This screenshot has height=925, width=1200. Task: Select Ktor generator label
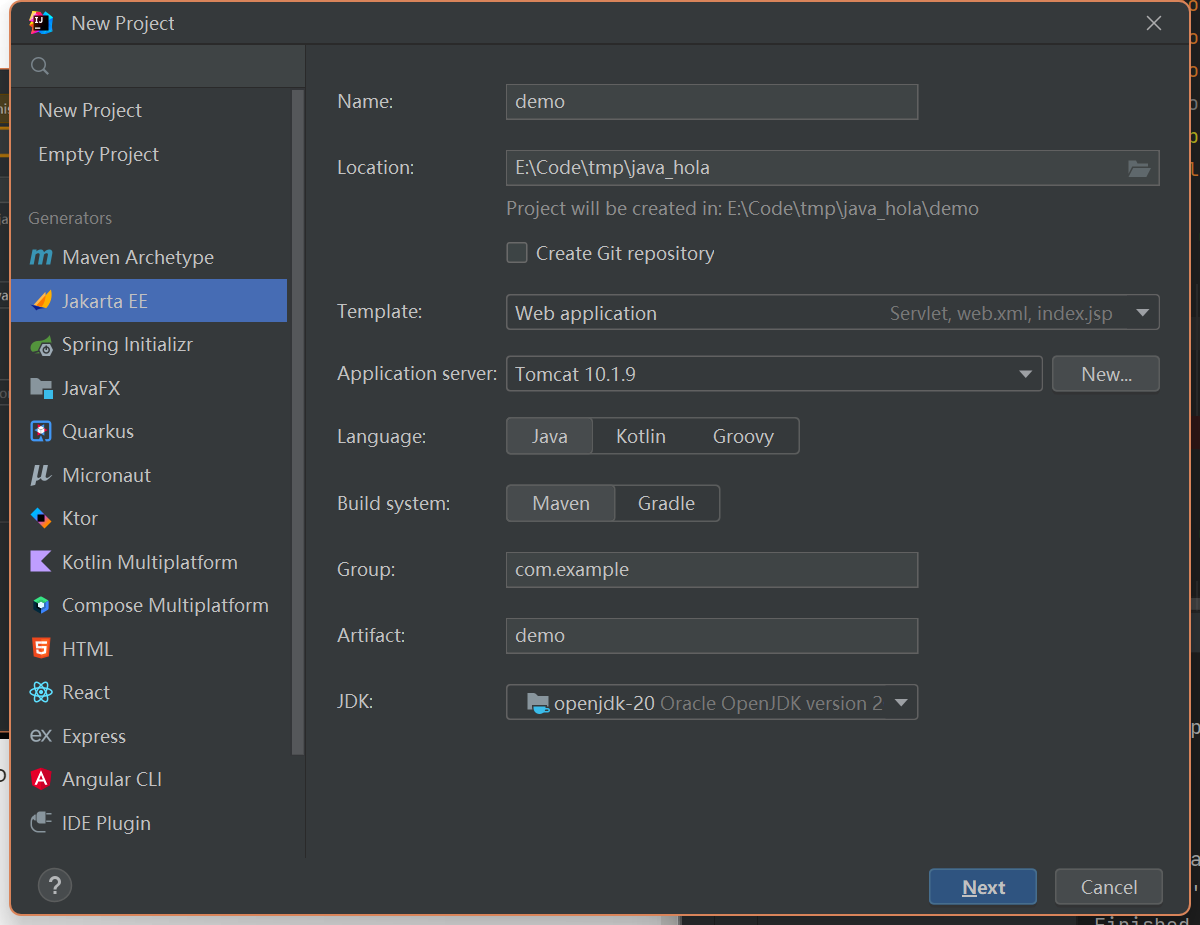(x=80, y=518)
